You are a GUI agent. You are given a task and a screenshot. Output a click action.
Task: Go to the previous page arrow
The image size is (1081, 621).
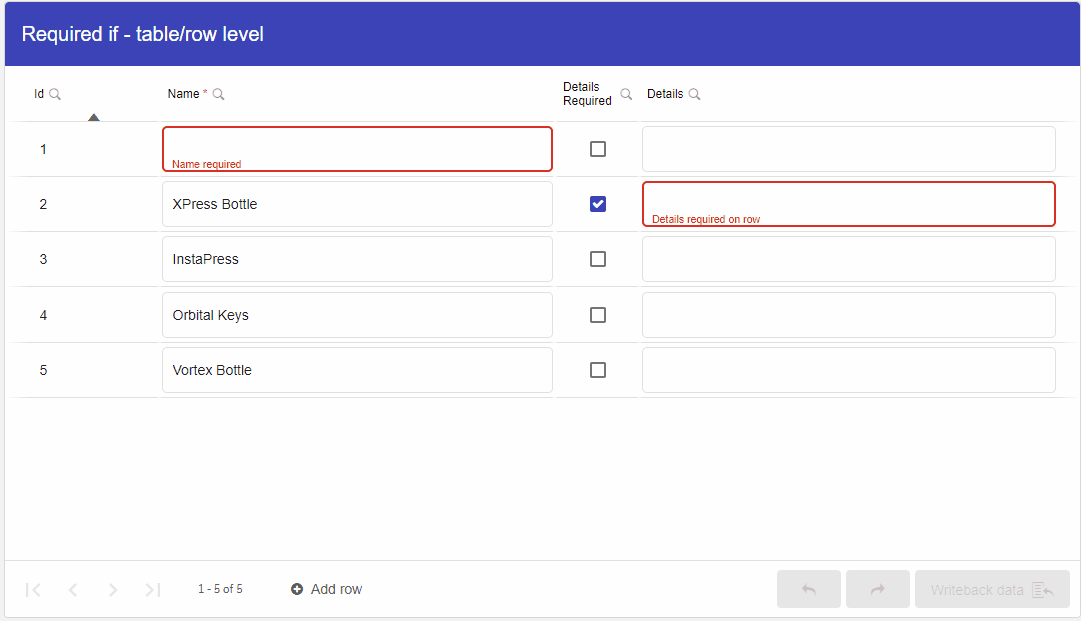pyautogui.click(x=73, y=589)
